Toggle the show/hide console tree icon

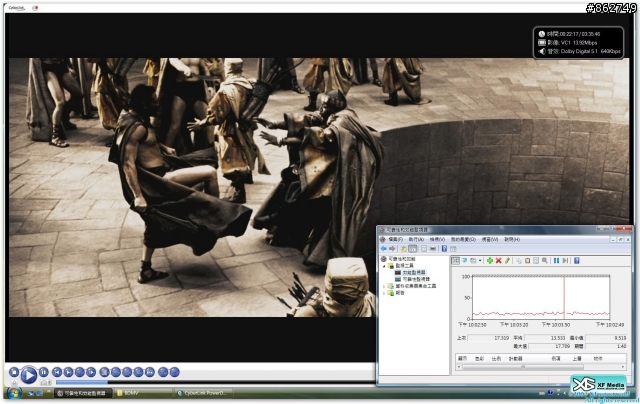[x=413, y=249]
